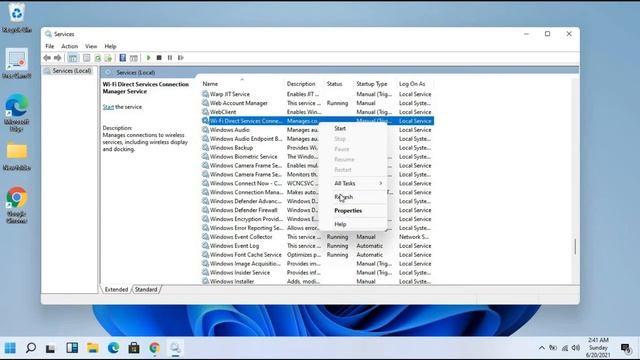
Task: Open the Widgets taskbar icon
Action: click(72, 348)
